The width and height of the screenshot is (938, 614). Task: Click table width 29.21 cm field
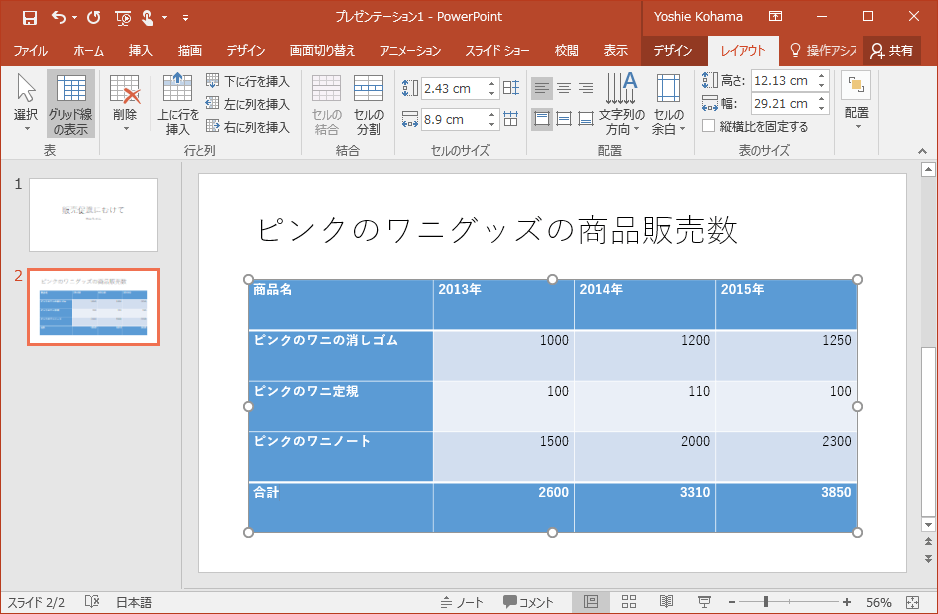784,104
